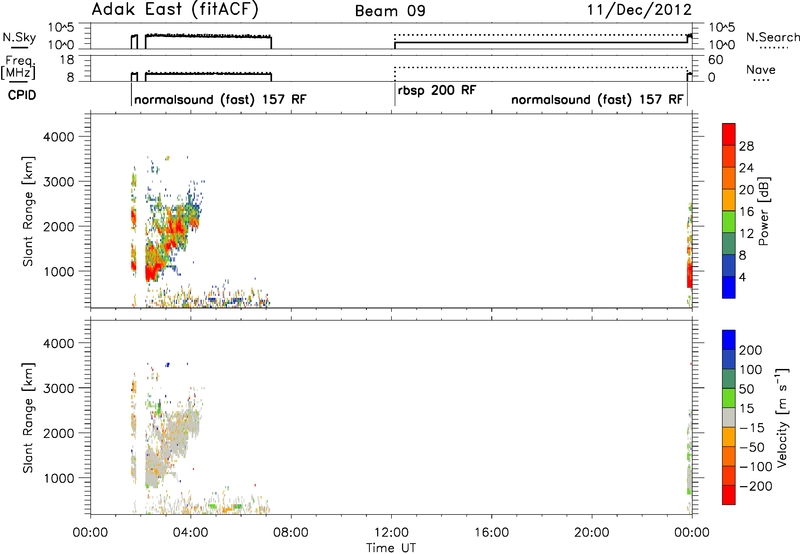Click the 'Velocity [m s-1]' colorbar title
The width and height of the screenshot is (800, 554).
point(783,417)
